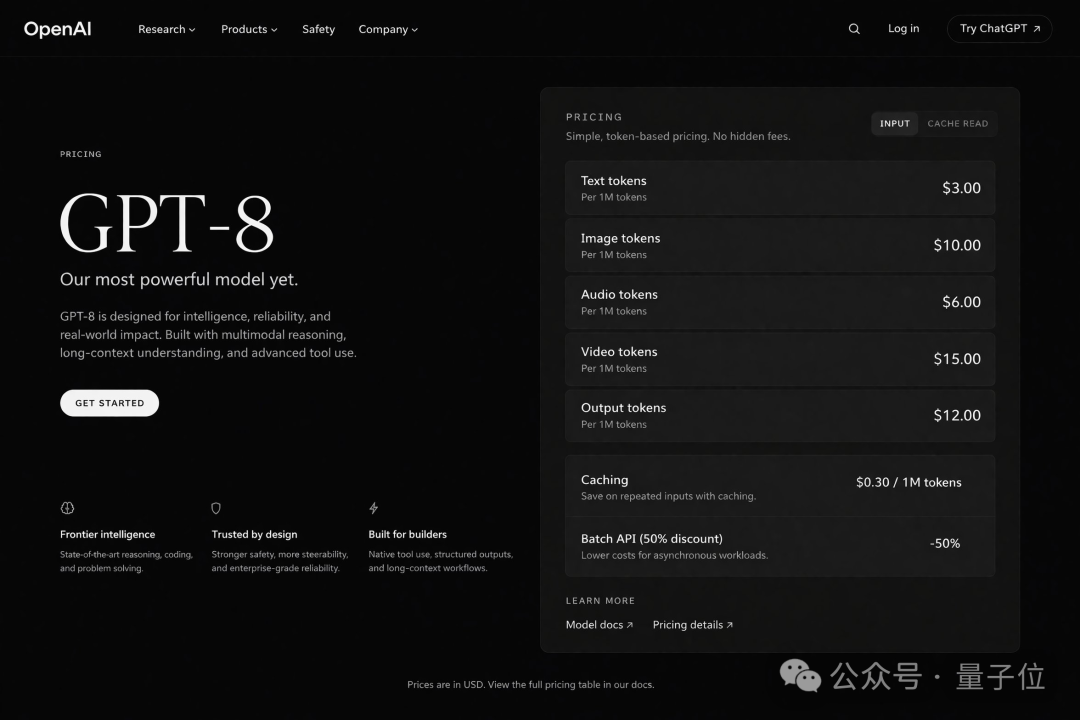Viewport: 1080px width, 720px height.
Task: Expand the Products dropdown menu
Action: [x=249, y=29]
